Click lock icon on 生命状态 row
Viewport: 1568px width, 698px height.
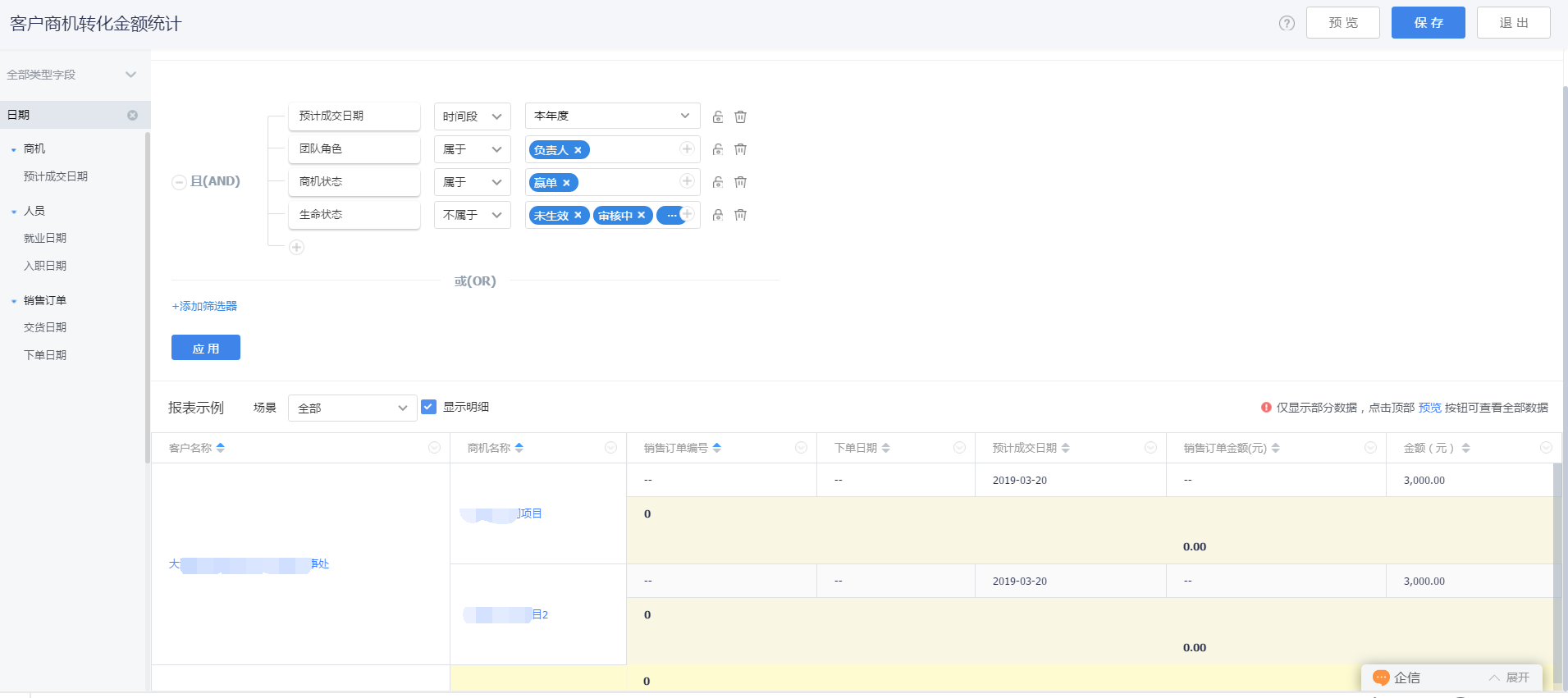click(x=718, y=215)
